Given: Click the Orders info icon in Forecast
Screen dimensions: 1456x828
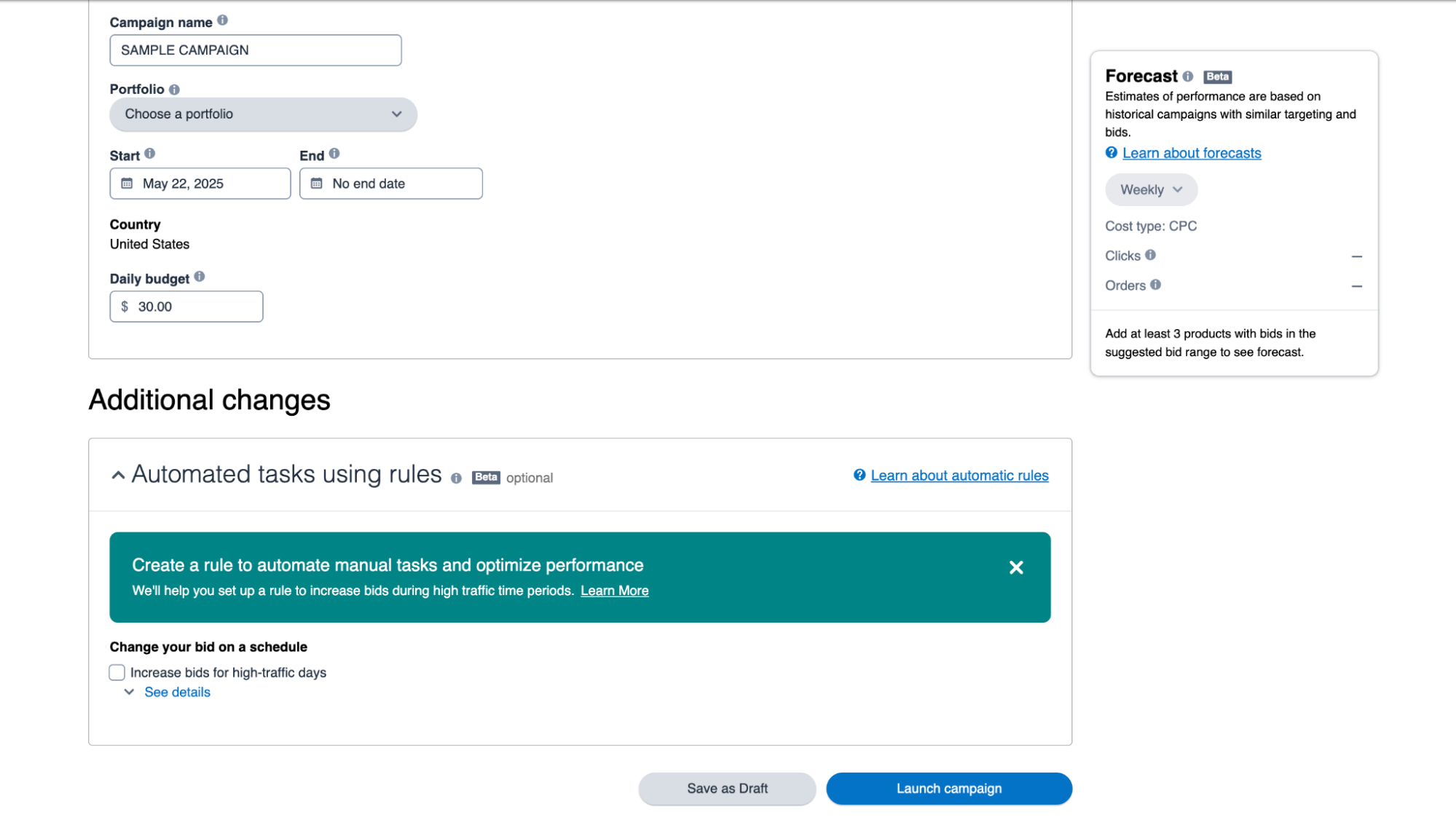Looking at the screenshot, I should click(1156, 285).
